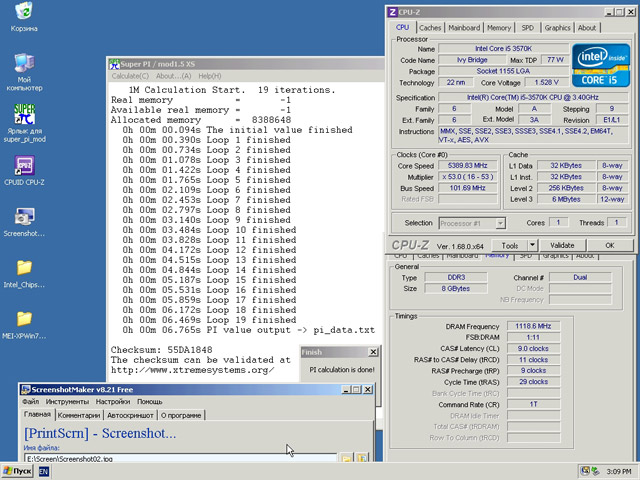Click the 'PI value output -> pi_data.txt' line
This screenshot has height=480, width=640.
(x=248, y=330)
